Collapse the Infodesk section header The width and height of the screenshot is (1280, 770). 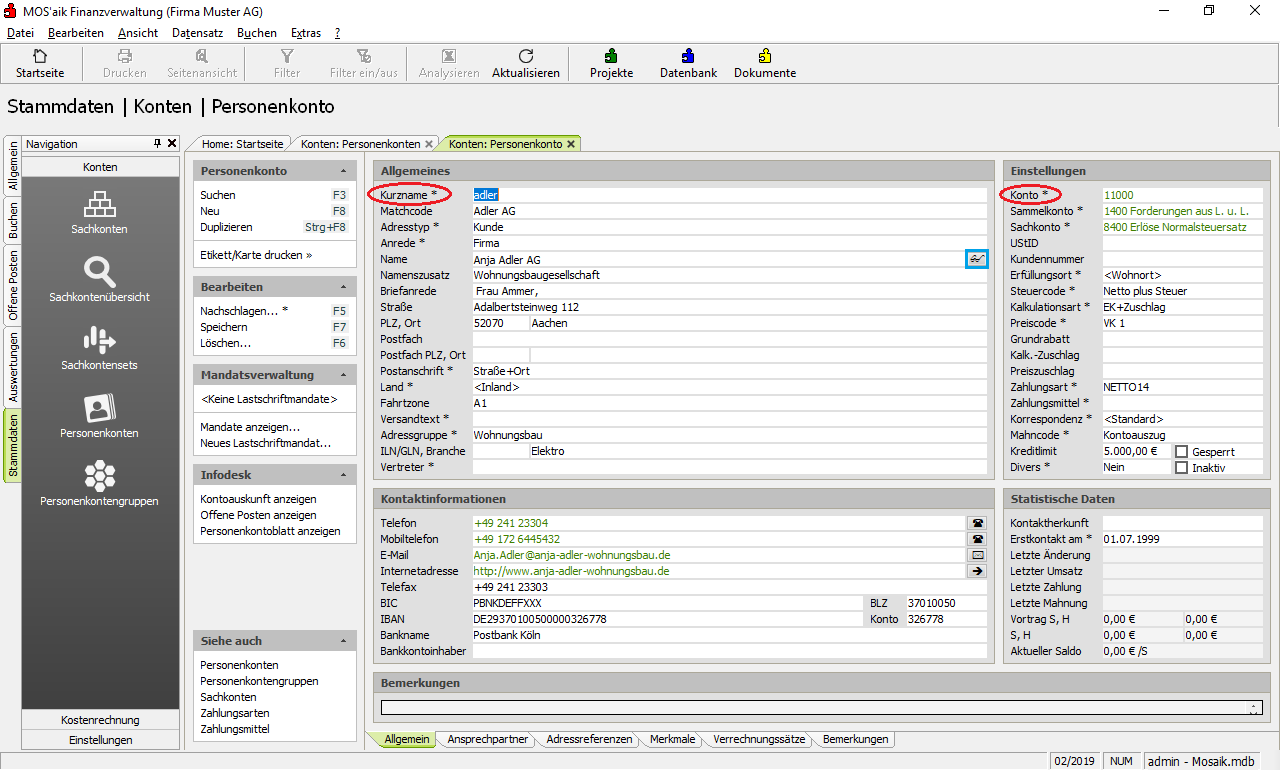344,476
